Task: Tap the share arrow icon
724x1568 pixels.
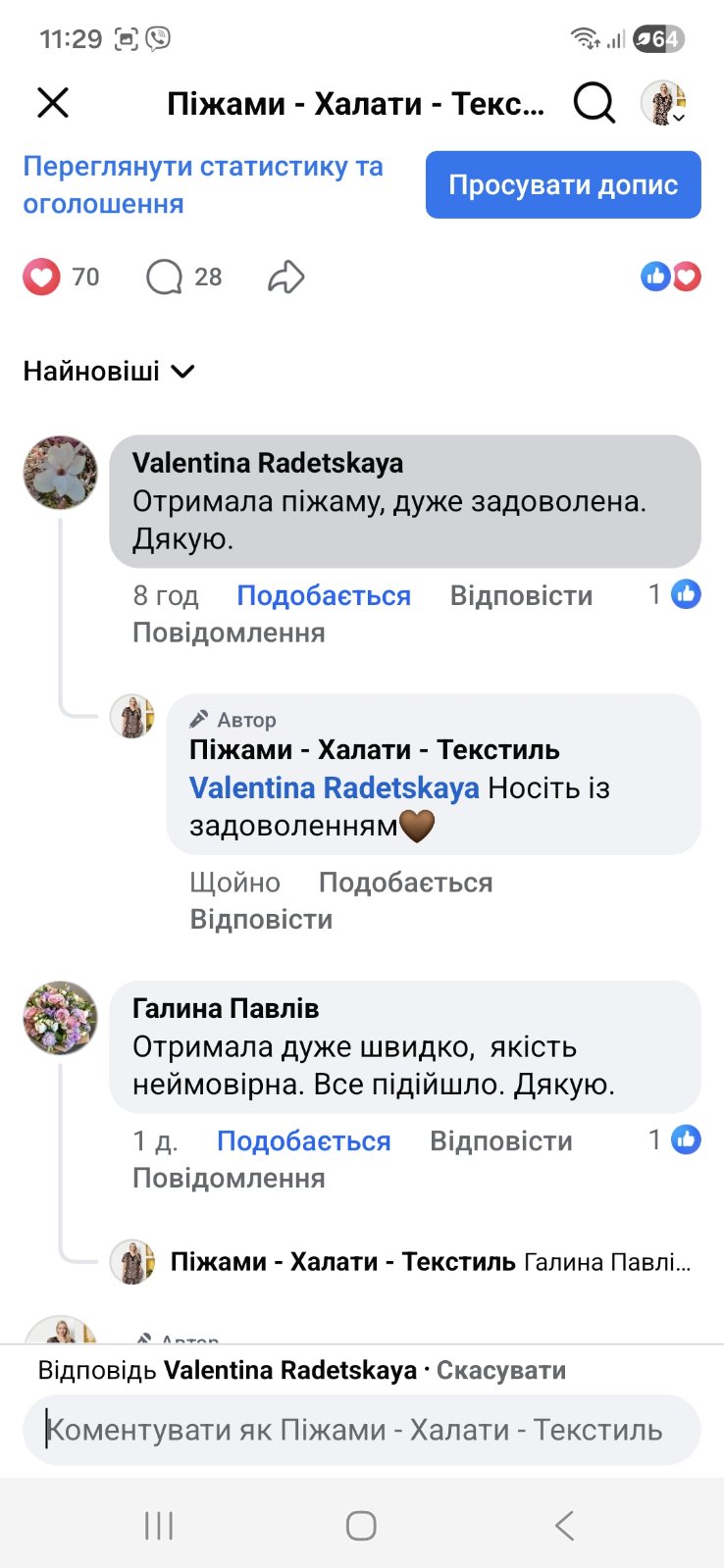Action: click(x=285, y=278)
